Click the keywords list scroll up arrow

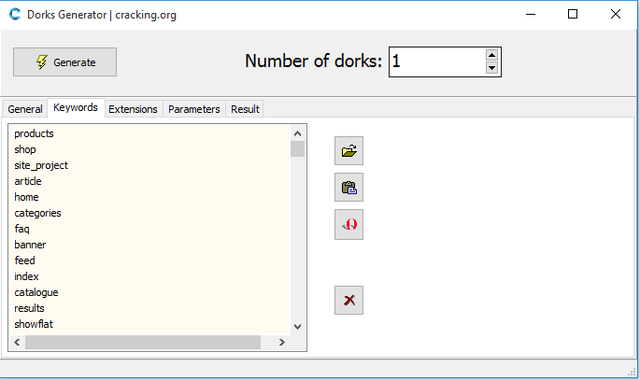click(298, 133)
